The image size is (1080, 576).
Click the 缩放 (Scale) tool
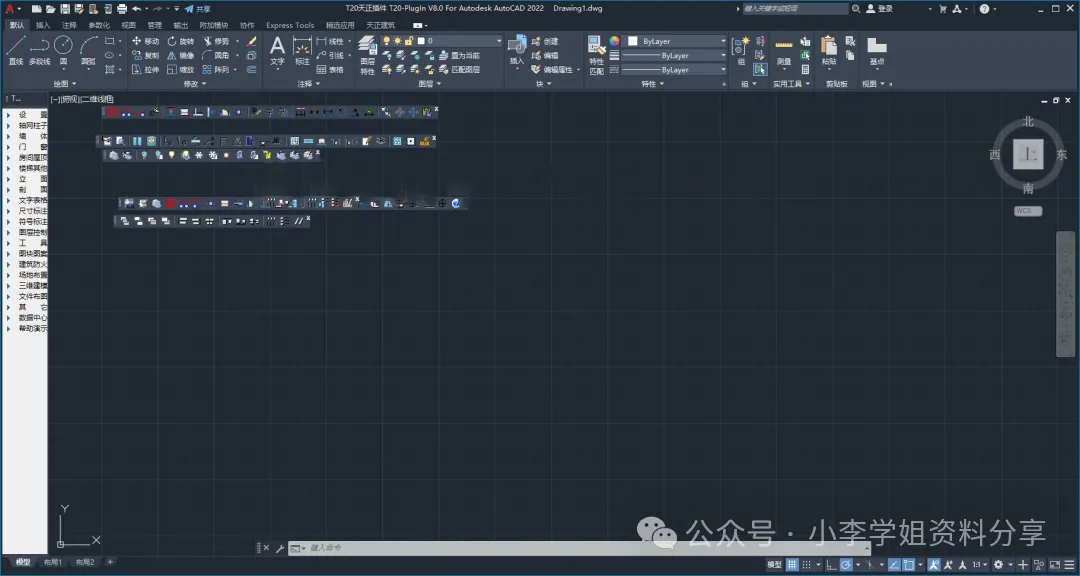click(181, 70)
